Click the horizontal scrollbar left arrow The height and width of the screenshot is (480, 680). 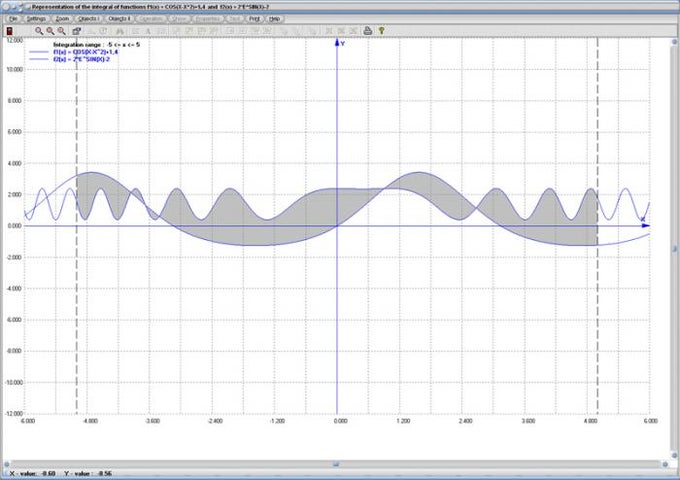coord(7,464)
